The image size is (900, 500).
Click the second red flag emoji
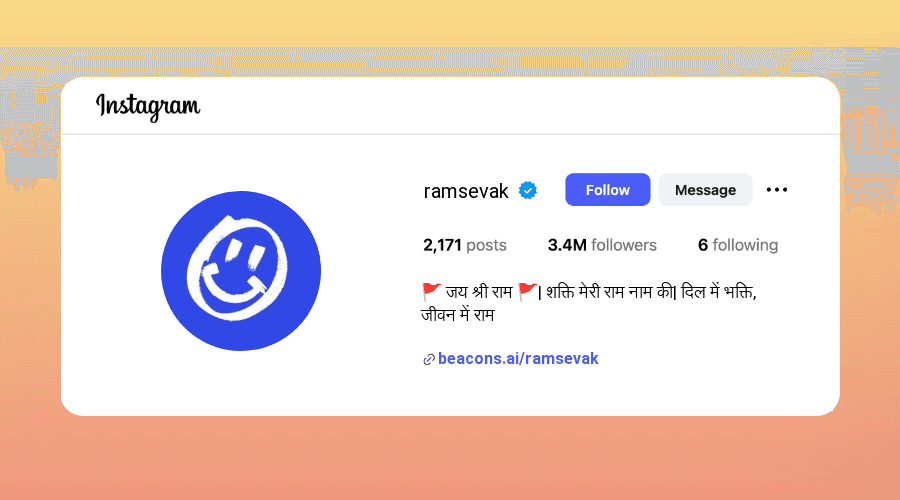(x=527, y=292)
